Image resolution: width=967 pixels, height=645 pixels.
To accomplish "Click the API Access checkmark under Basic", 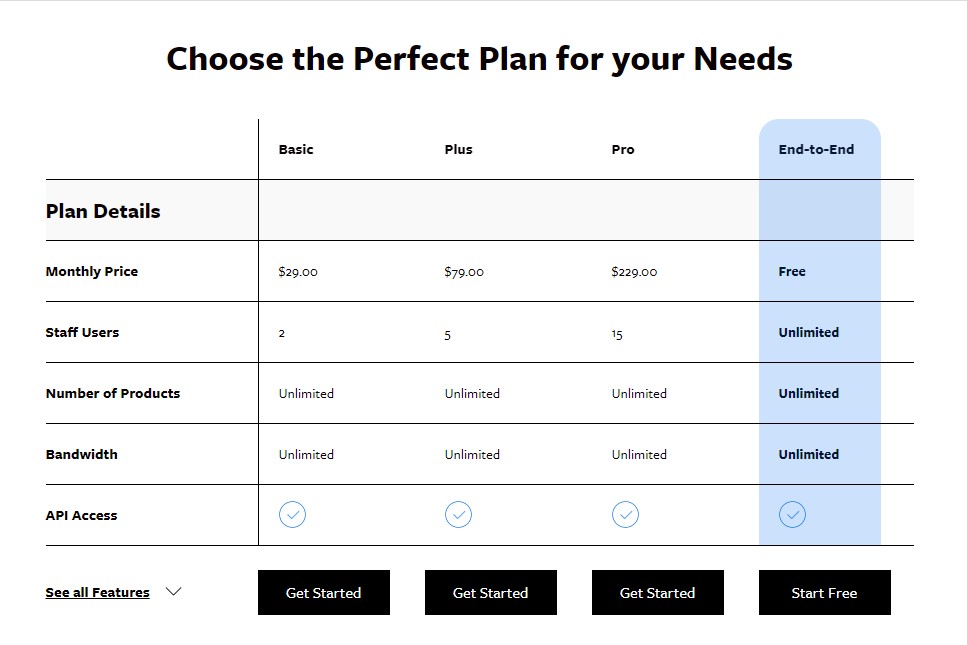I will click(x=292, y=515).
